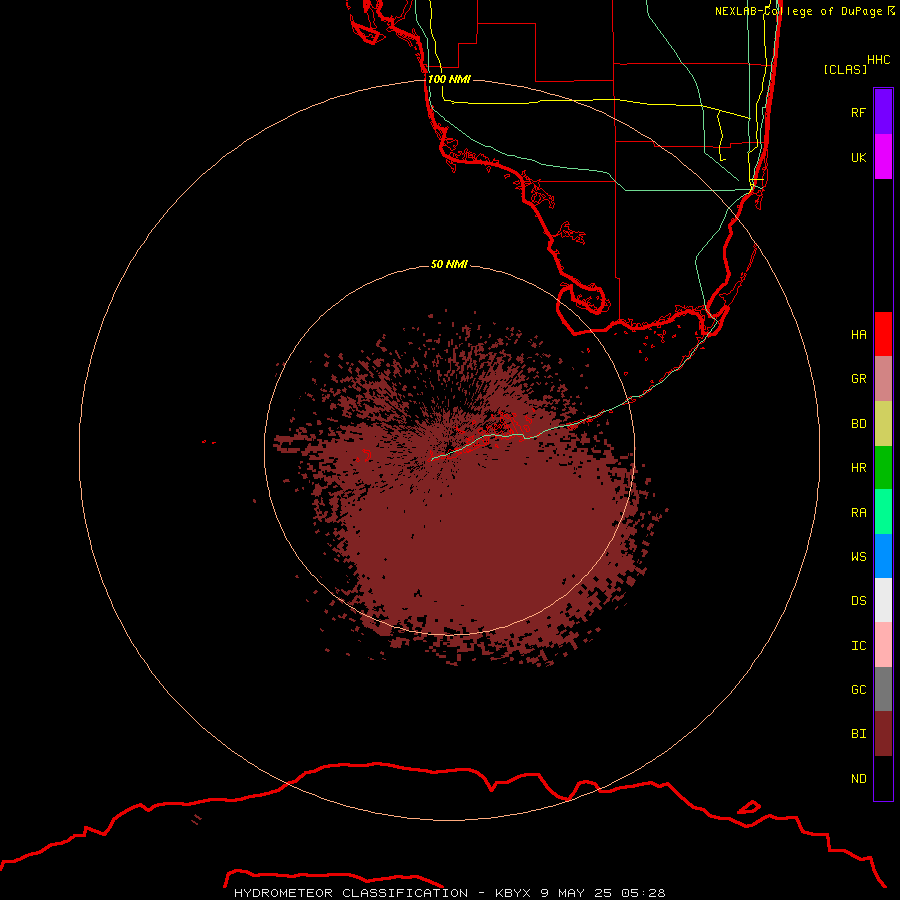Select the BD yellow legend swatch
This screenshot has height=900, width=900.
[883, 424]
